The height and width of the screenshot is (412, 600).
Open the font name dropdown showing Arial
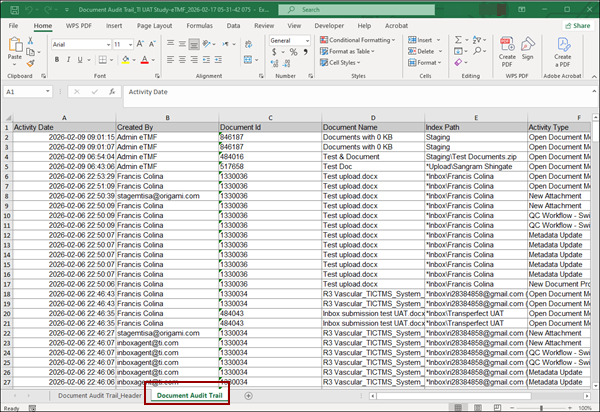(x=78, y=44)
